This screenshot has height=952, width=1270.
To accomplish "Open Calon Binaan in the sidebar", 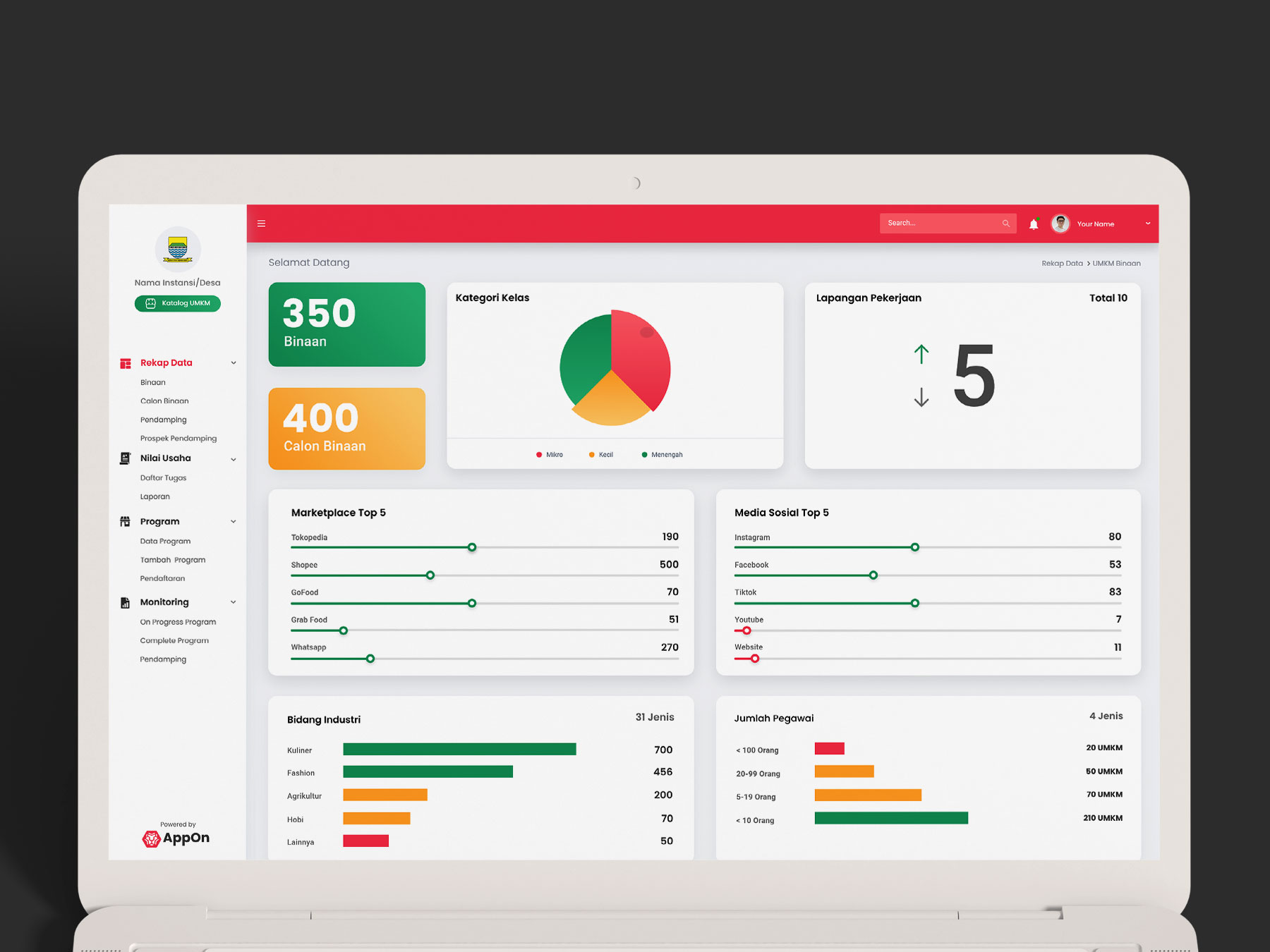I will coord(164,401).
